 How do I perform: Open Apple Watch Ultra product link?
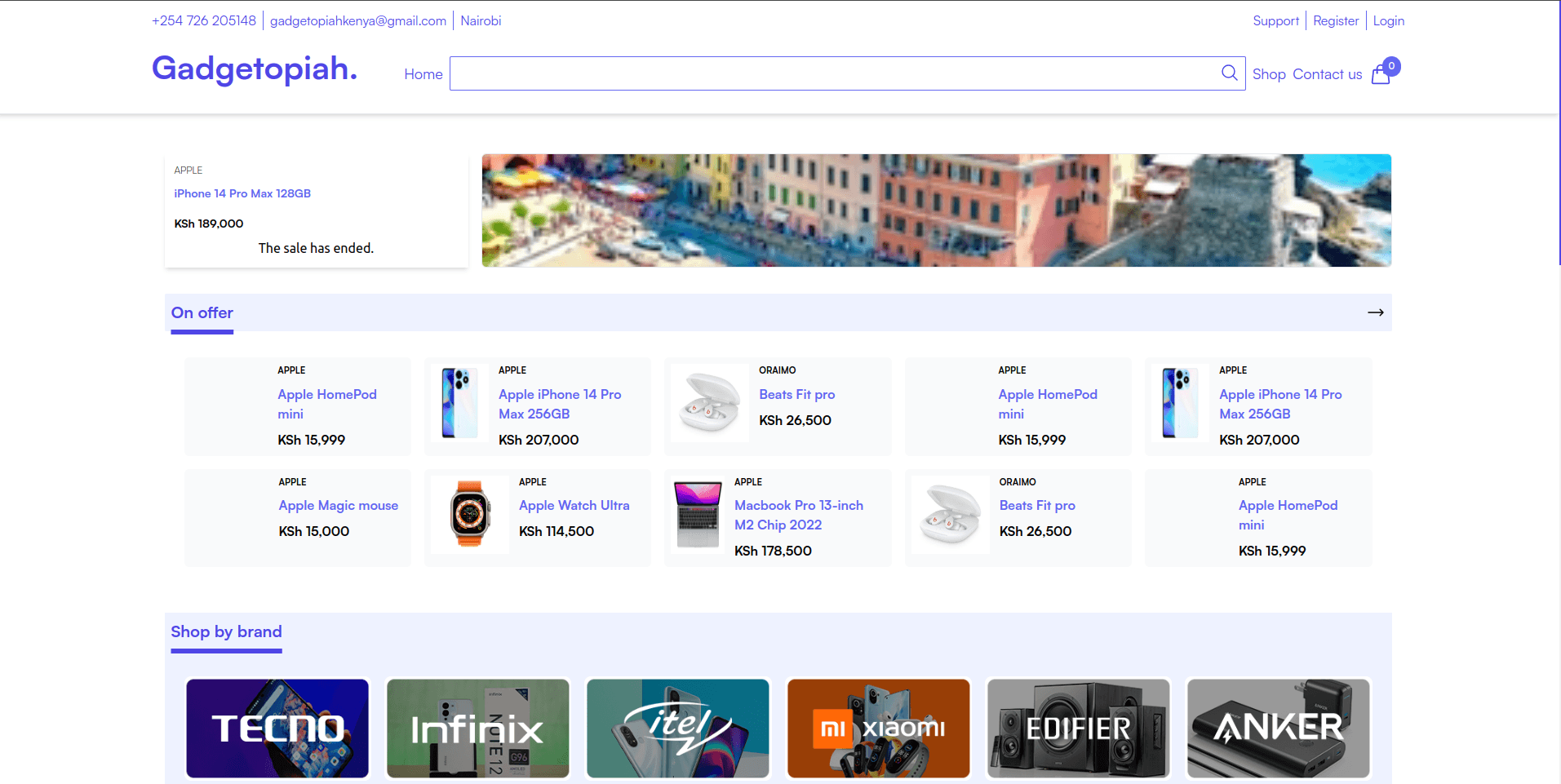(x=574, y=506)
